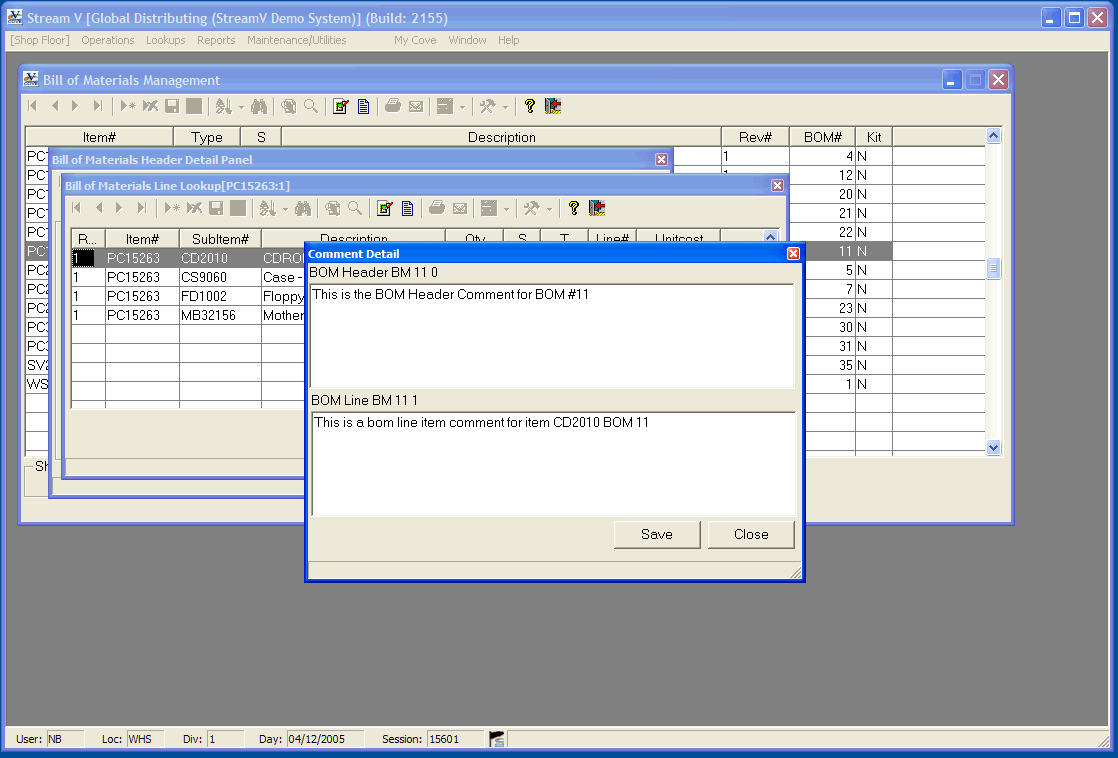Click magnifier icon in Bill of Materials Management toolbar
Image resolution: width=1118 pixels, height=758 pixels.
tap(311, 106)
